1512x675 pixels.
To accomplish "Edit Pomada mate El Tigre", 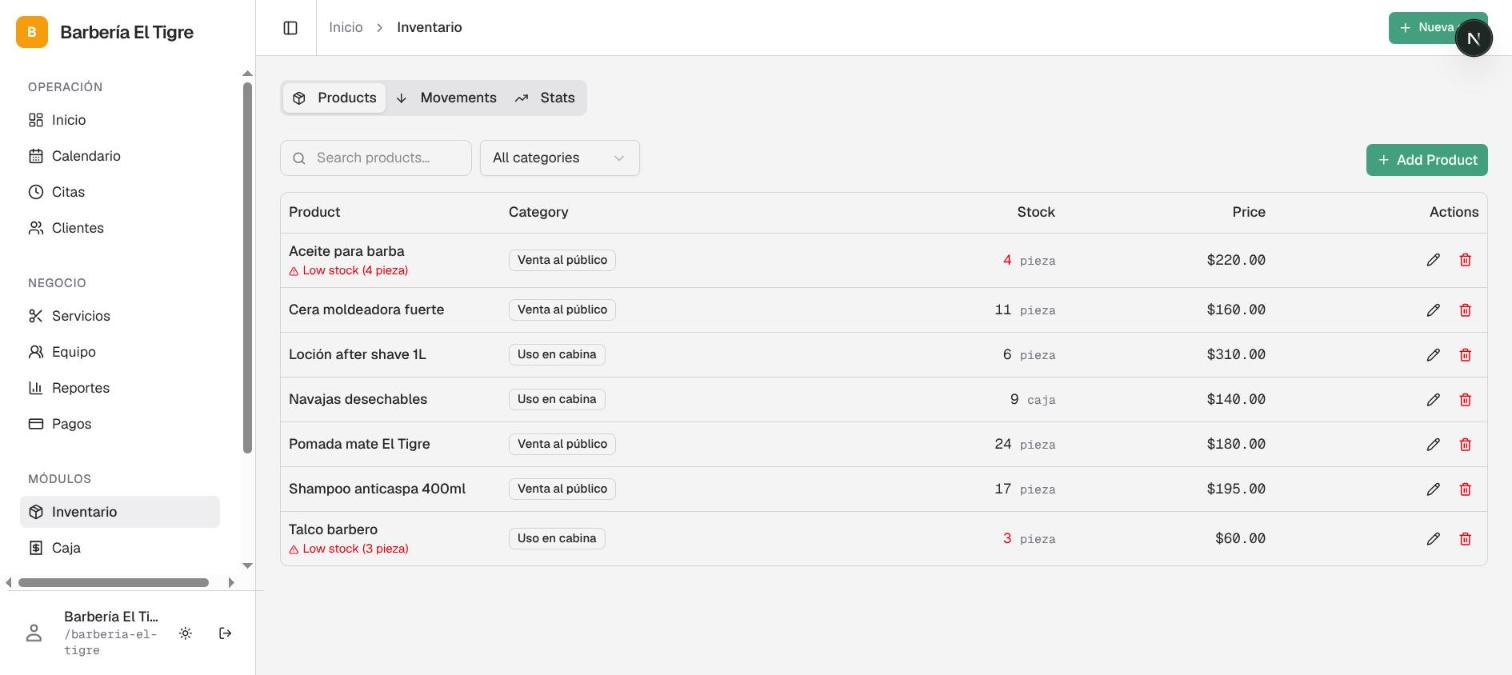I will pyautogui.click(x=1433, y=445).
